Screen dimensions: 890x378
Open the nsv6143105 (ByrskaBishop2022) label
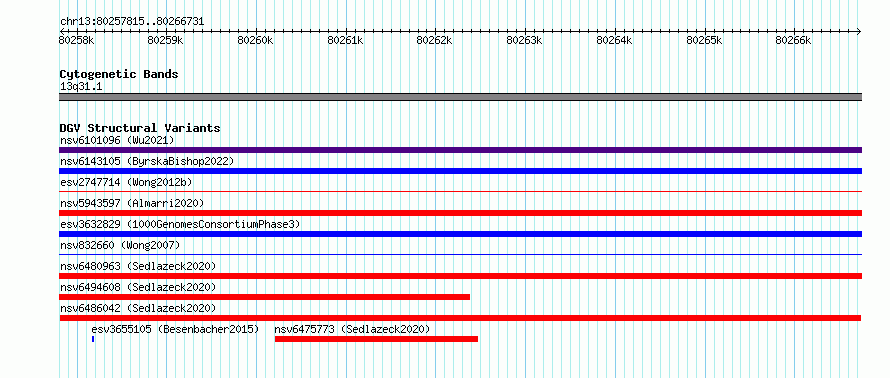click(147, 161)
